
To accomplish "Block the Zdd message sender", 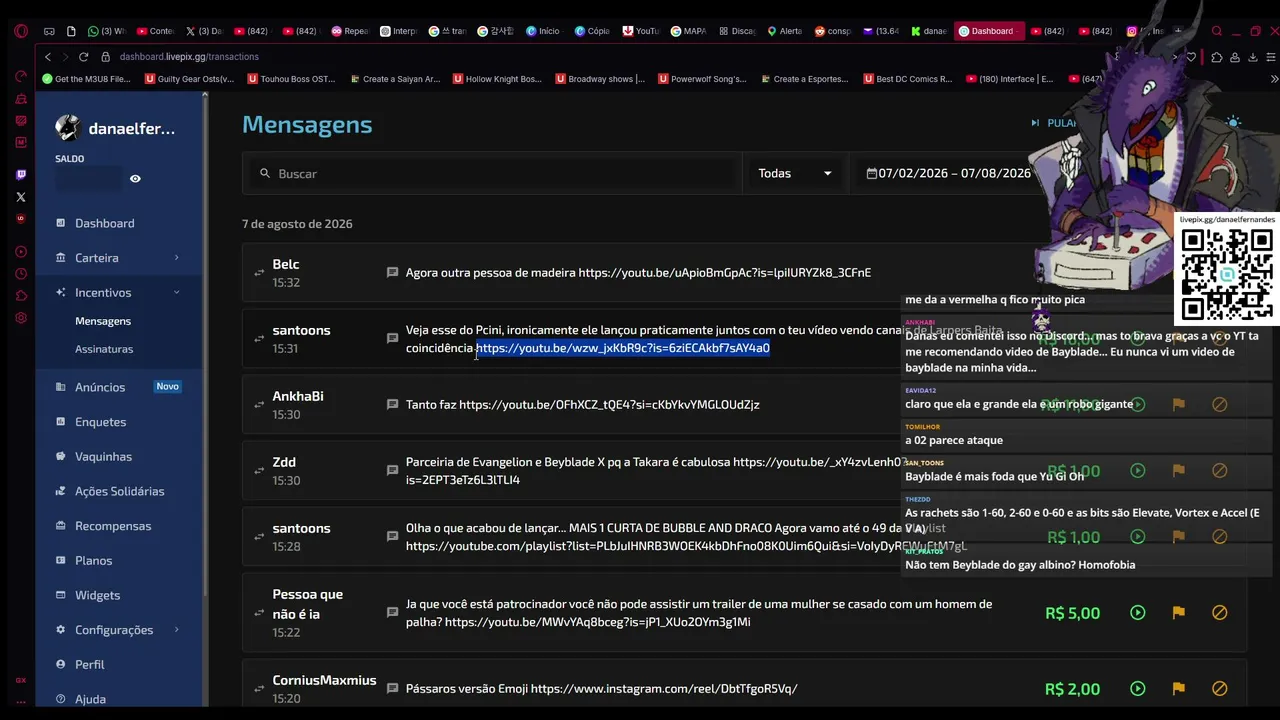I will (1219, 470).
